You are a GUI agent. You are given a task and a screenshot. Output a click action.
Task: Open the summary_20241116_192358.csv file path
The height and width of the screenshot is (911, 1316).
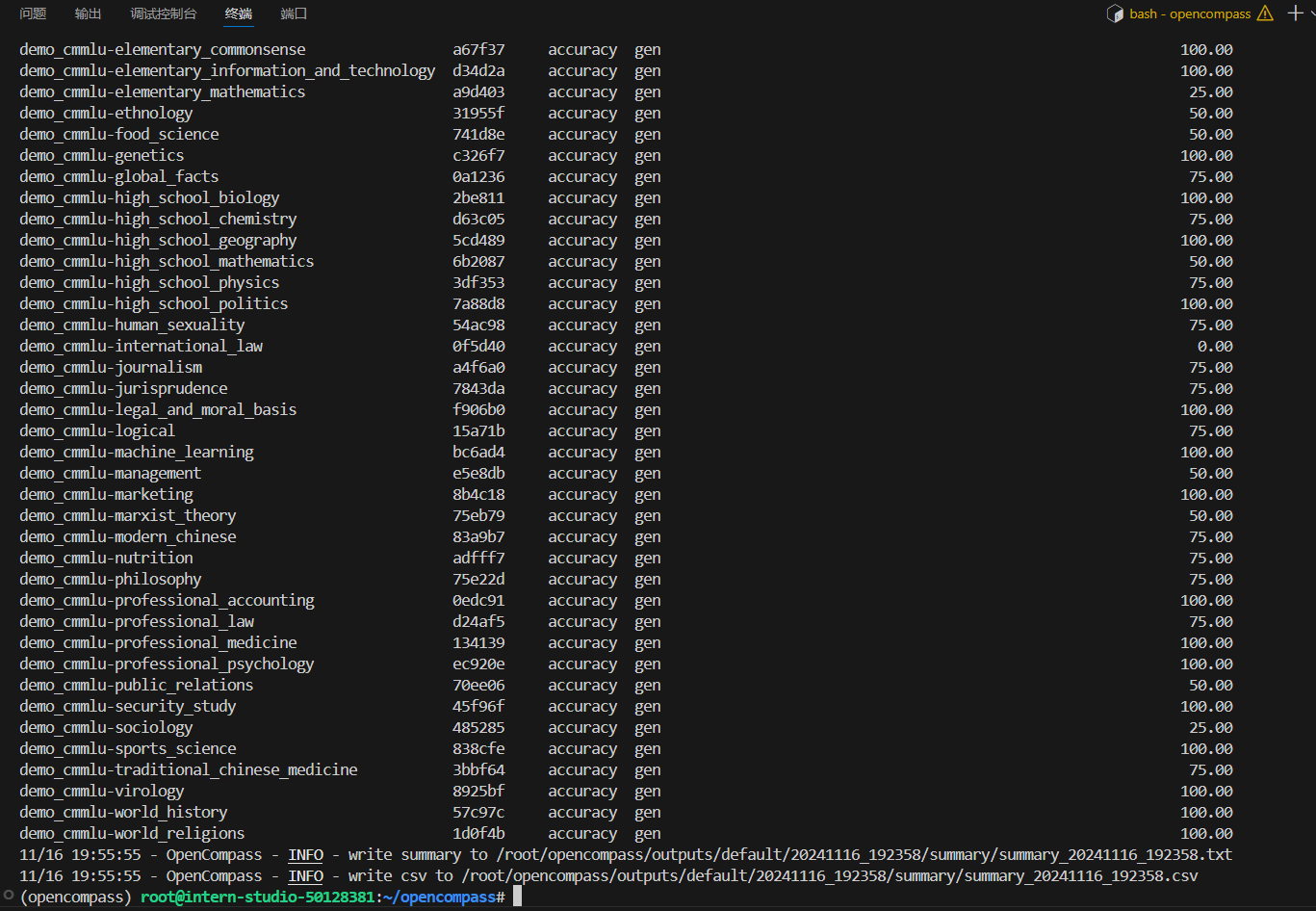(x=830, y=875)
